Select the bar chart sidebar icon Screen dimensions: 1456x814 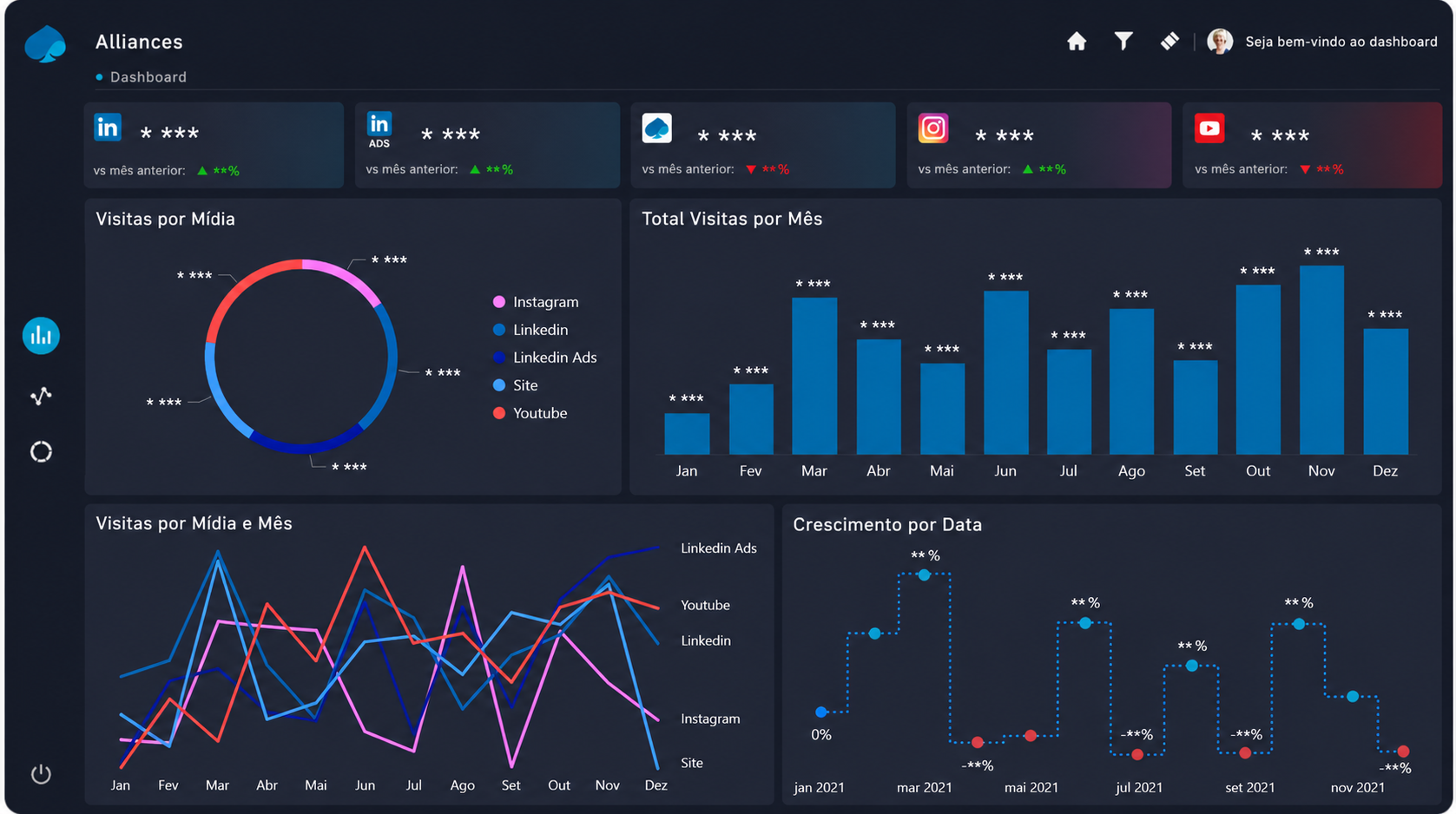tap(41, 336)
